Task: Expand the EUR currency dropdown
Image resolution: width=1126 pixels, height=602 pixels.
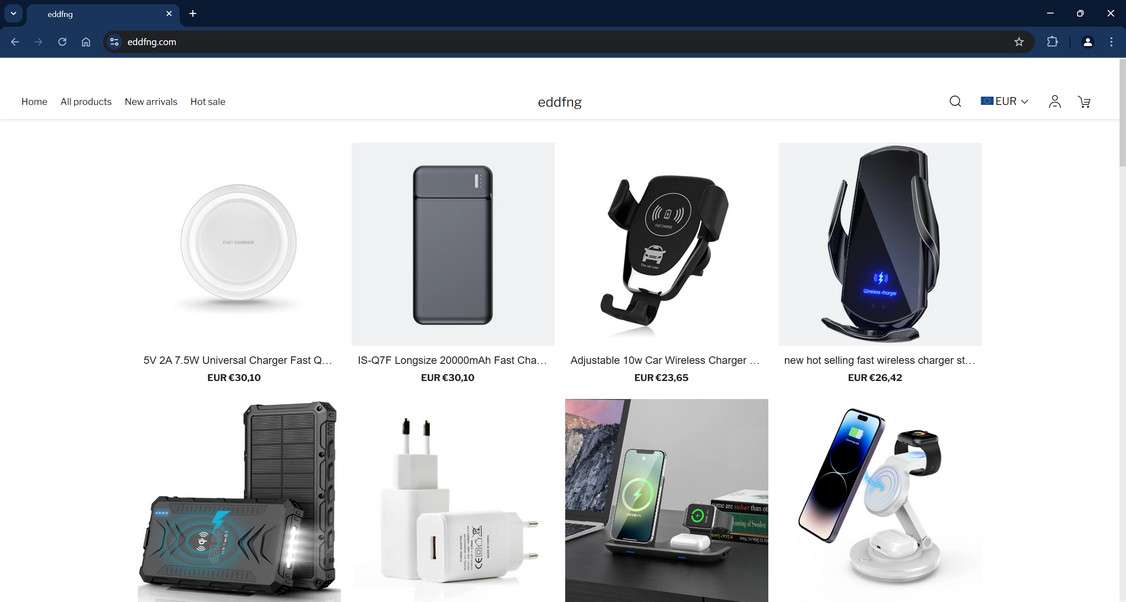Action: [1004, 101]
